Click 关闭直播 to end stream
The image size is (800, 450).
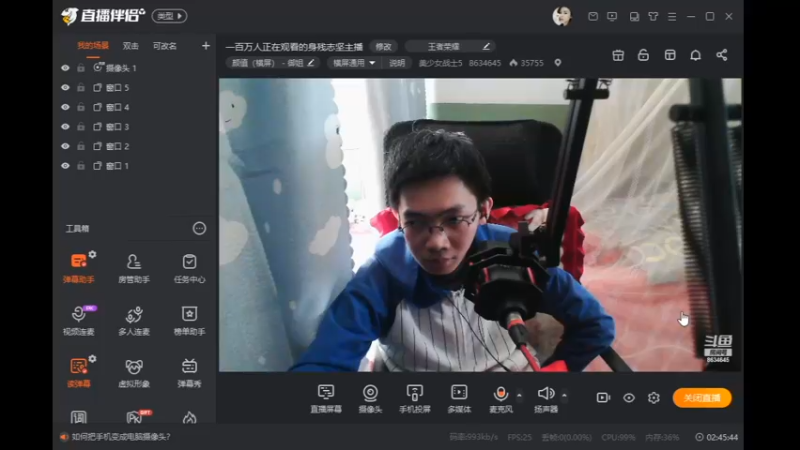[x=702, y=397]
